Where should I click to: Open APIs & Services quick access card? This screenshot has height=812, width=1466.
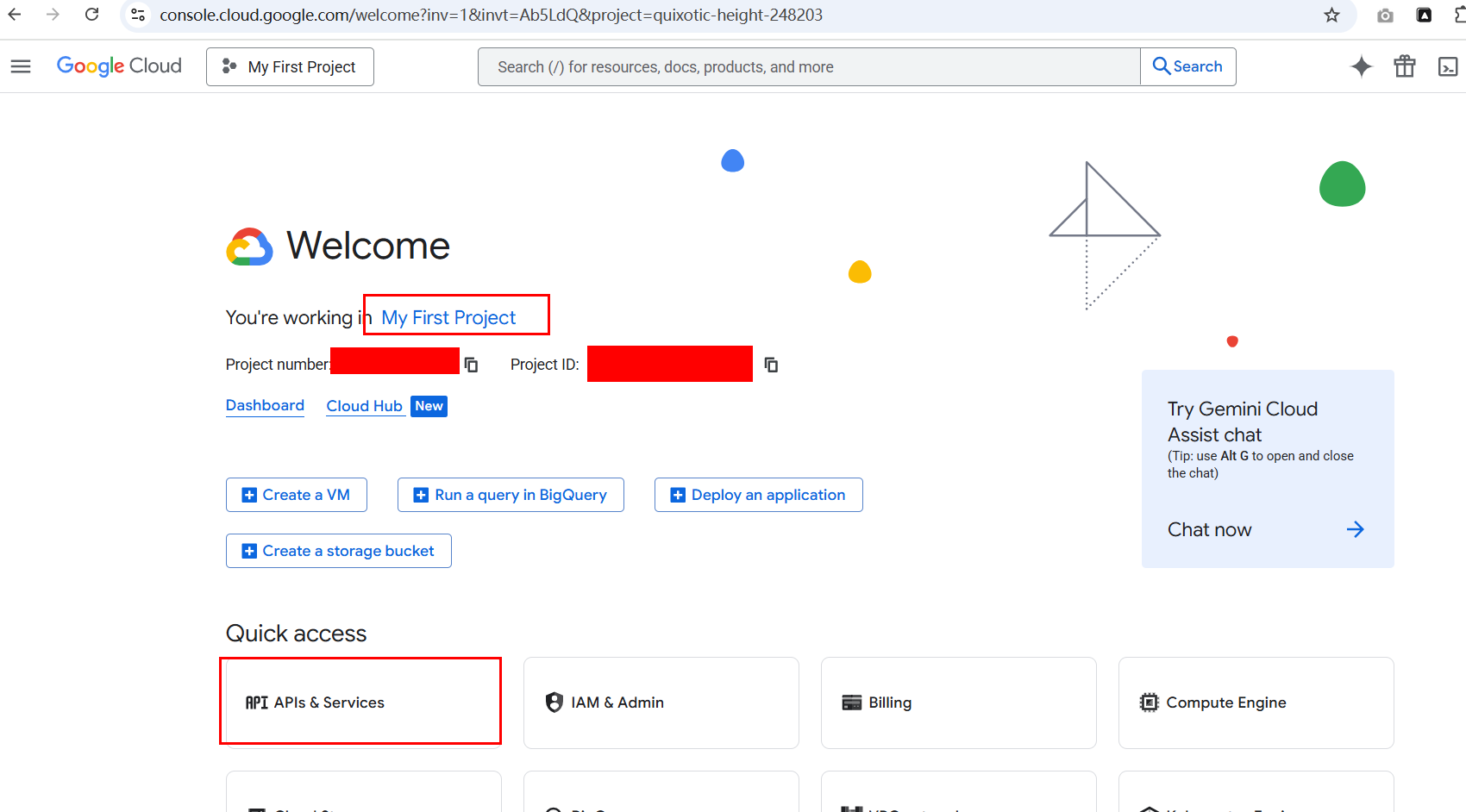[x=364, y=703]
